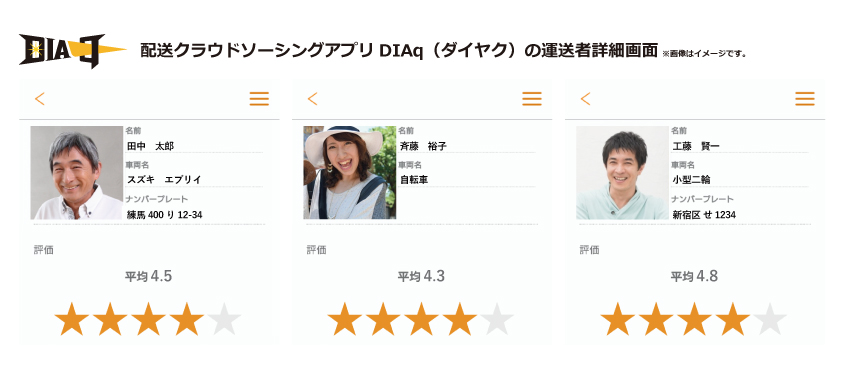
Task: Open the profile photo of 田中 太郎
Action: pos(77,173)
